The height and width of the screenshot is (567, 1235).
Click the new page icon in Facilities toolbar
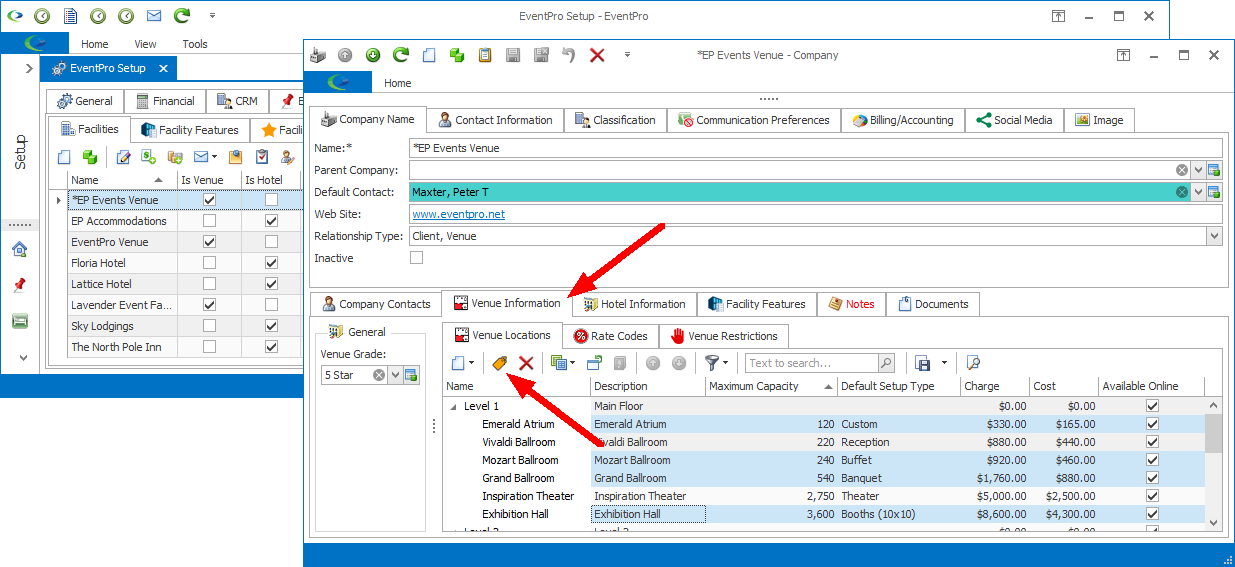tap(64, 157)
